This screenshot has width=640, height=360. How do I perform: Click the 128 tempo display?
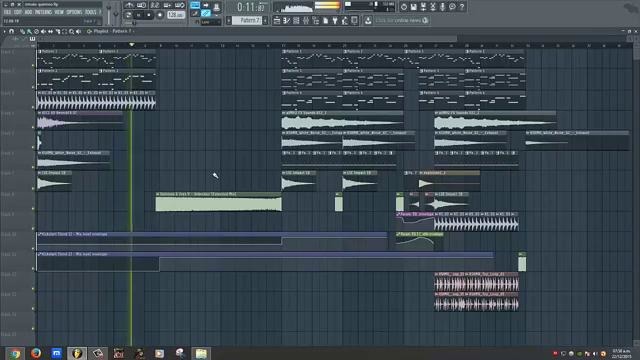pyautogui.click(x=176, y=14)
